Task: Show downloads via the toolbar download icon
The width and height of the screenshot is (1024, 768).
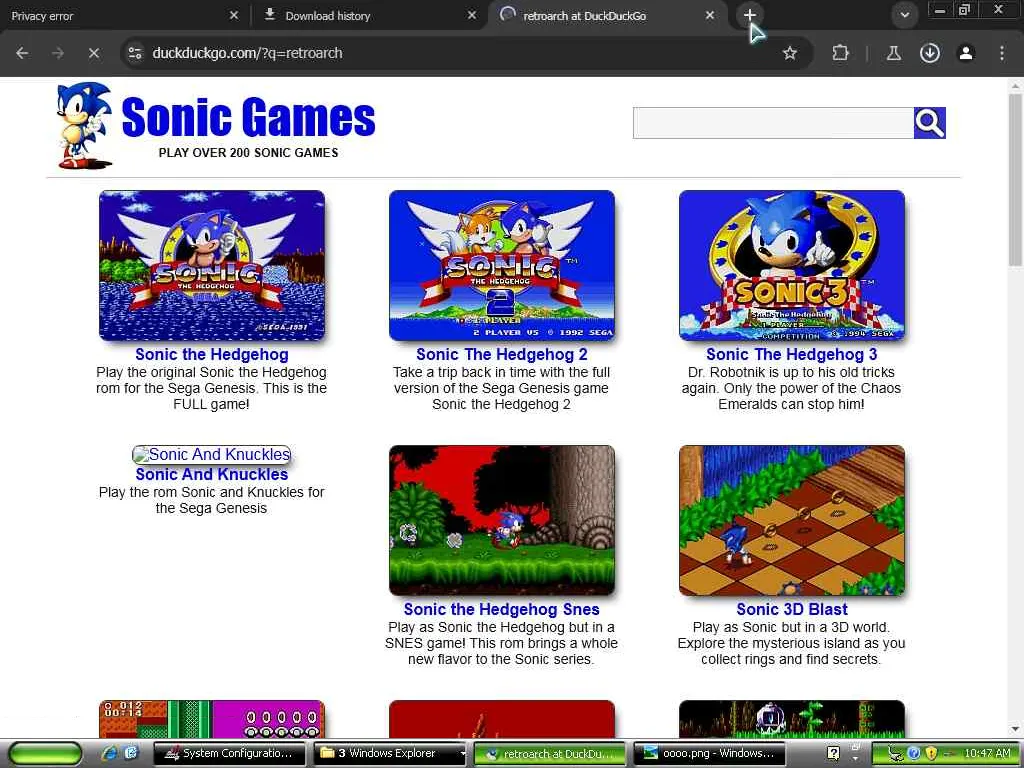Action: pos(930,53)
